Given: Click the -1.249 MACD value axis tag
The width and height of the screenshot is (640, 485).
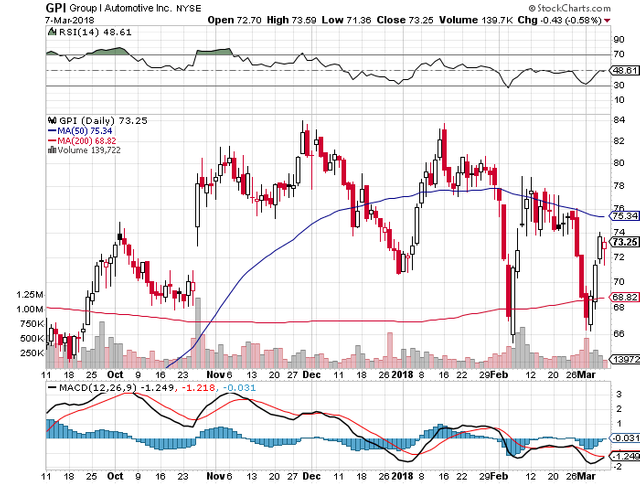Looking at the screenshot, I should [624, 456].
